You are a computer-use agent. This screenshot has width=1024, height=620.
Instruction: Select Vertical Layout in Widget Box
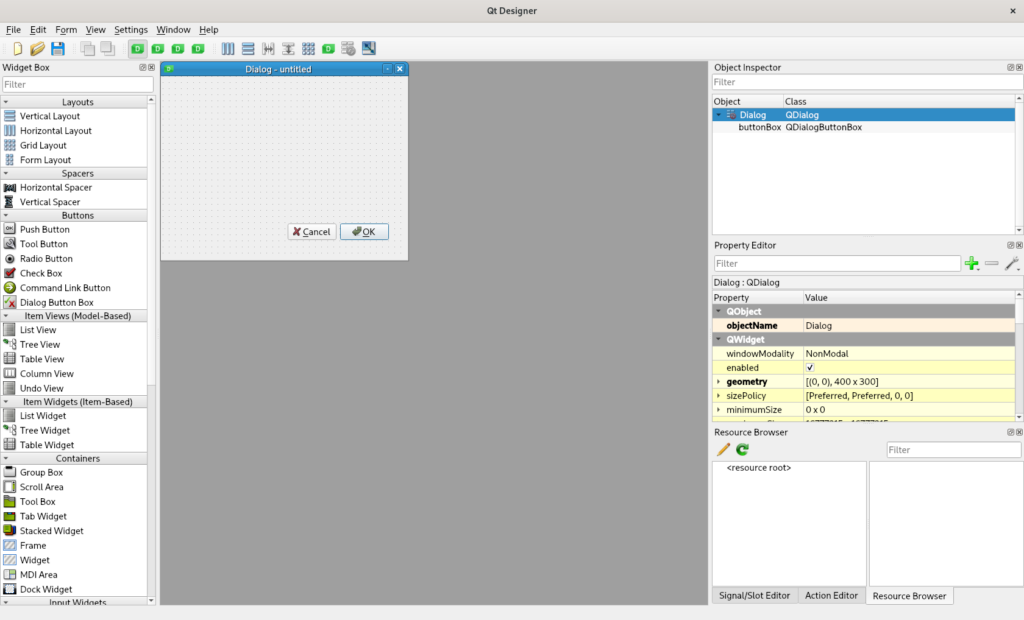[x=50, y=116]
